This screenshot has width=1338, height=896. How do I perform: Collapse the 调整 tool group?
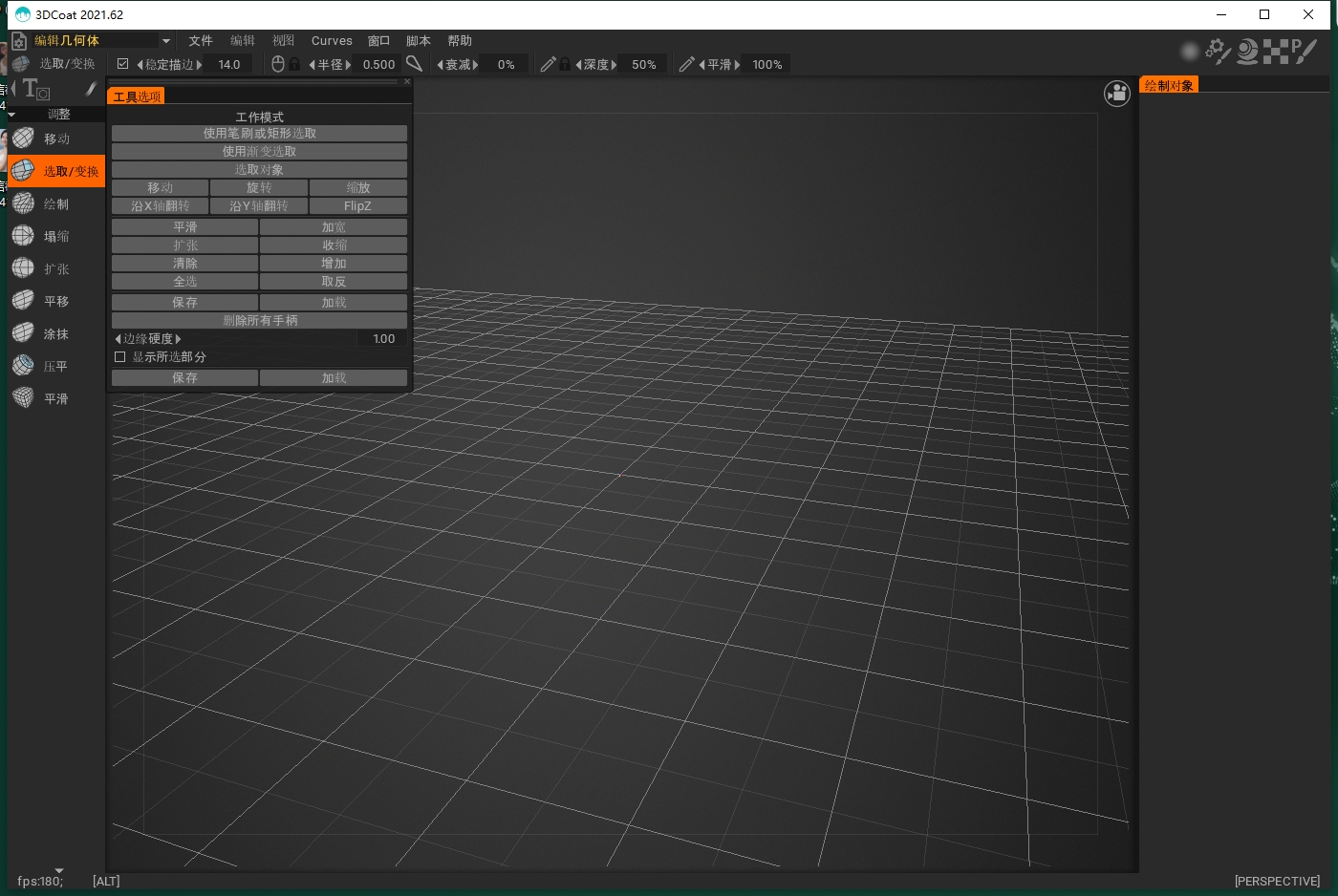(11, 115)
